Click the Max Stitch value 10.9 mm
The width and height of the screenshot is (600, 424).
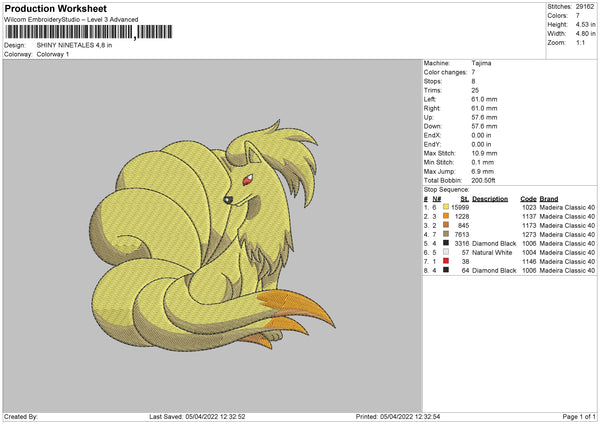coord(484,153)
